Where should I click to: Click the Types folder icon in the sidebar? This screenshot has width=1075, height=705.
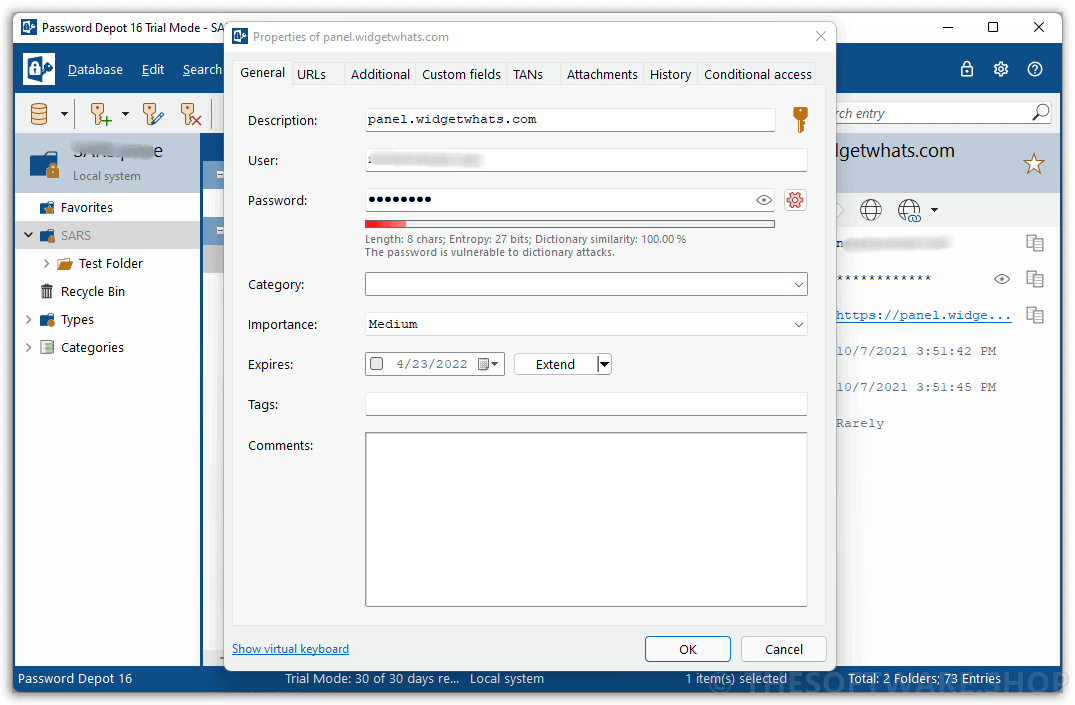47,320
